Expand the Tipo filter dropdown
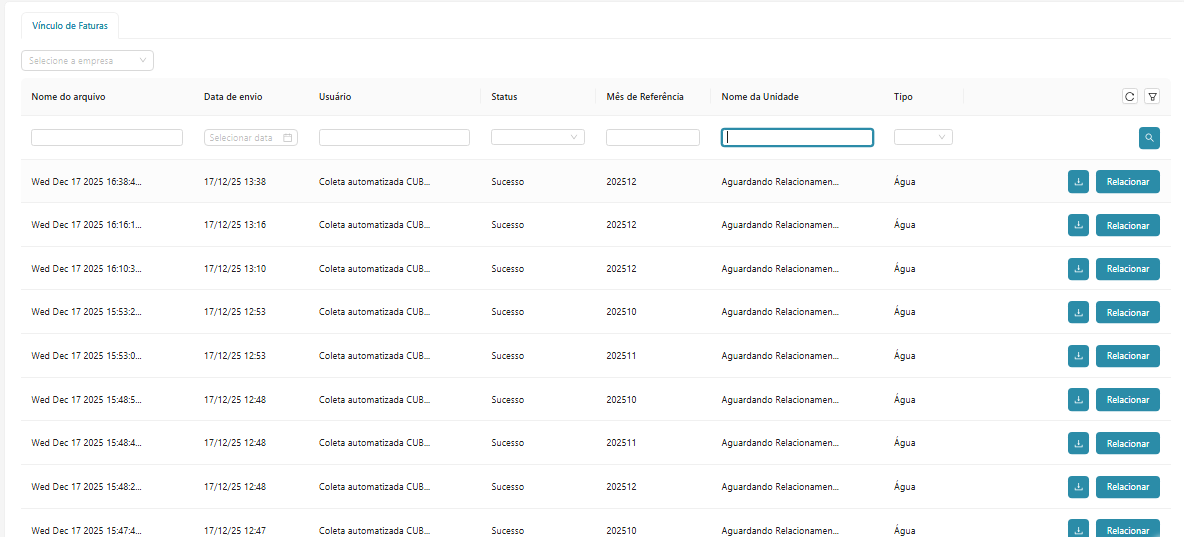Viewport: 1184px width, 537px height. coord(923,138)
